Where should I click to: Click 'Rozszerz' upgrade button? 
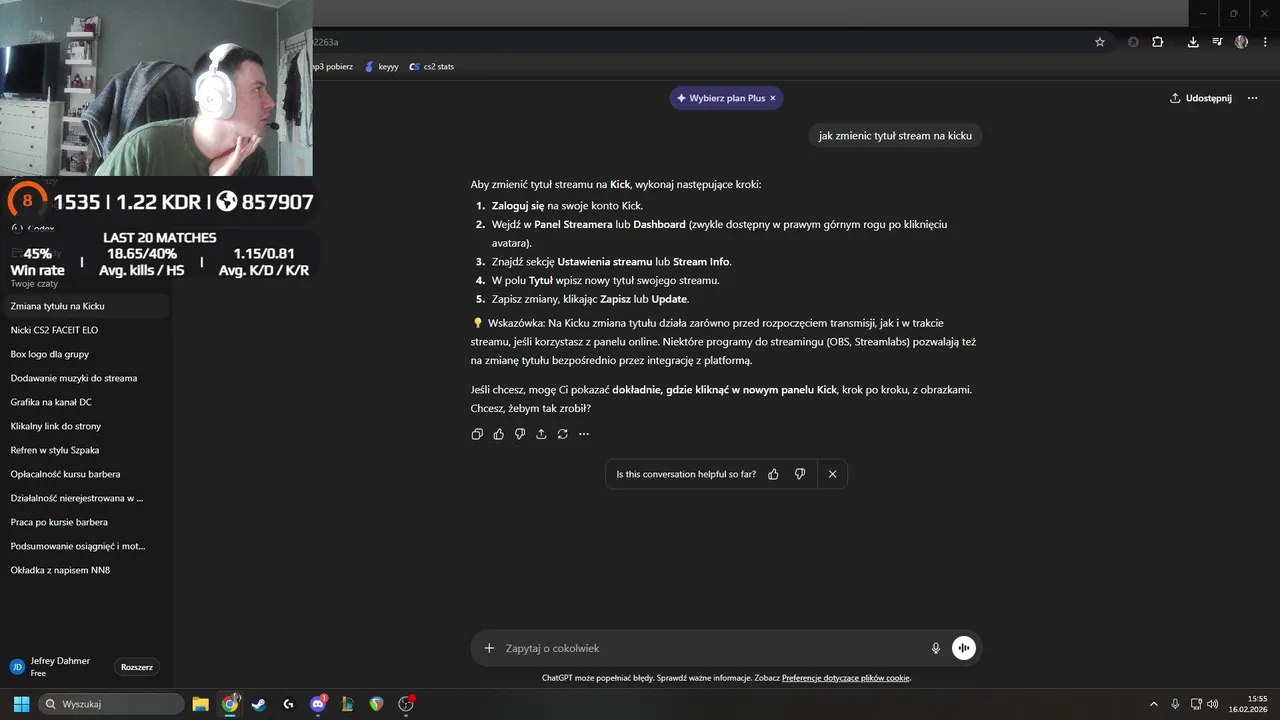[x=137, y=667]
